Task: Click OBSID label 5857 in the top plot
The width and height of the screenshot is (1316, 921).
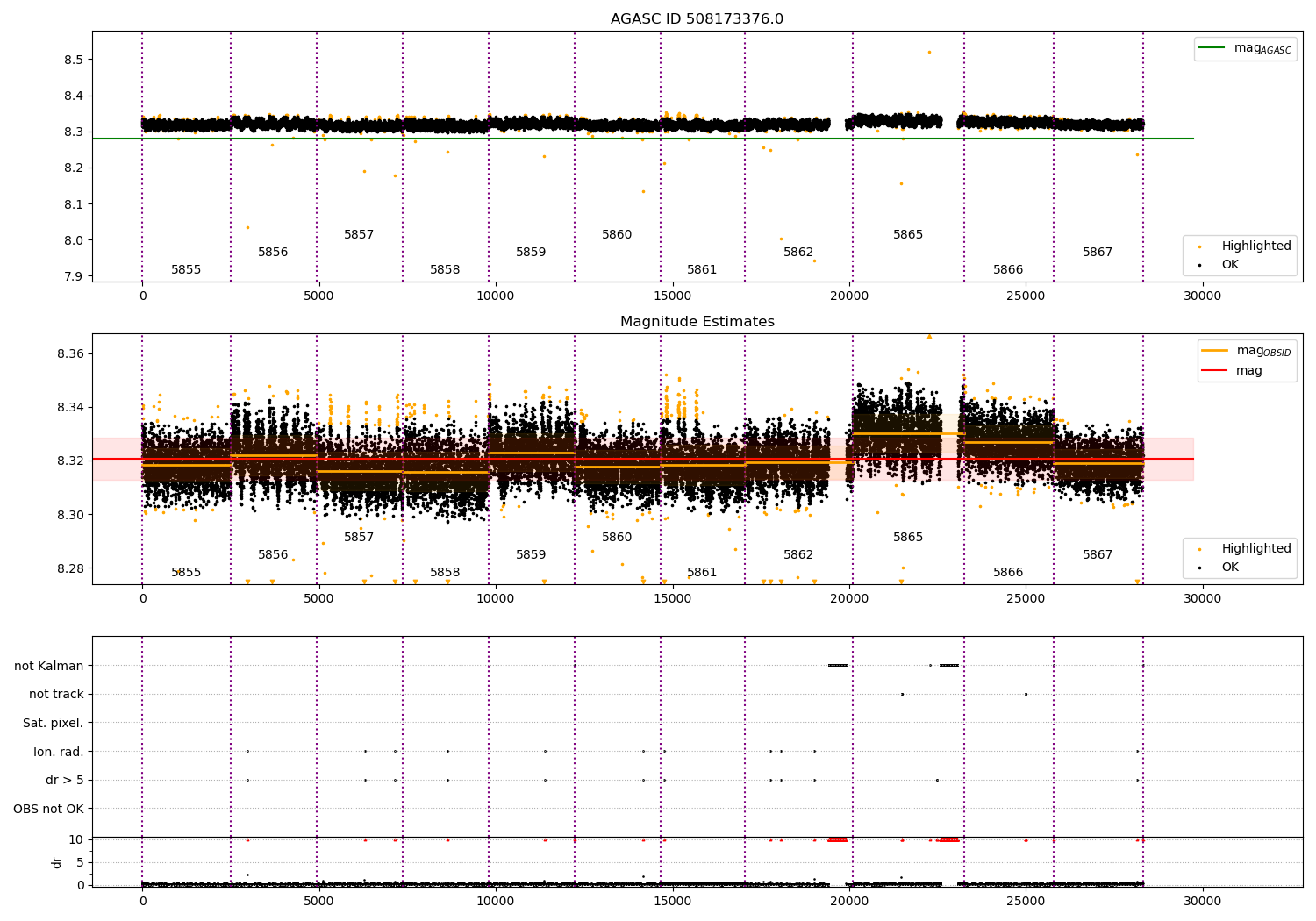Action: coord(359,235)
